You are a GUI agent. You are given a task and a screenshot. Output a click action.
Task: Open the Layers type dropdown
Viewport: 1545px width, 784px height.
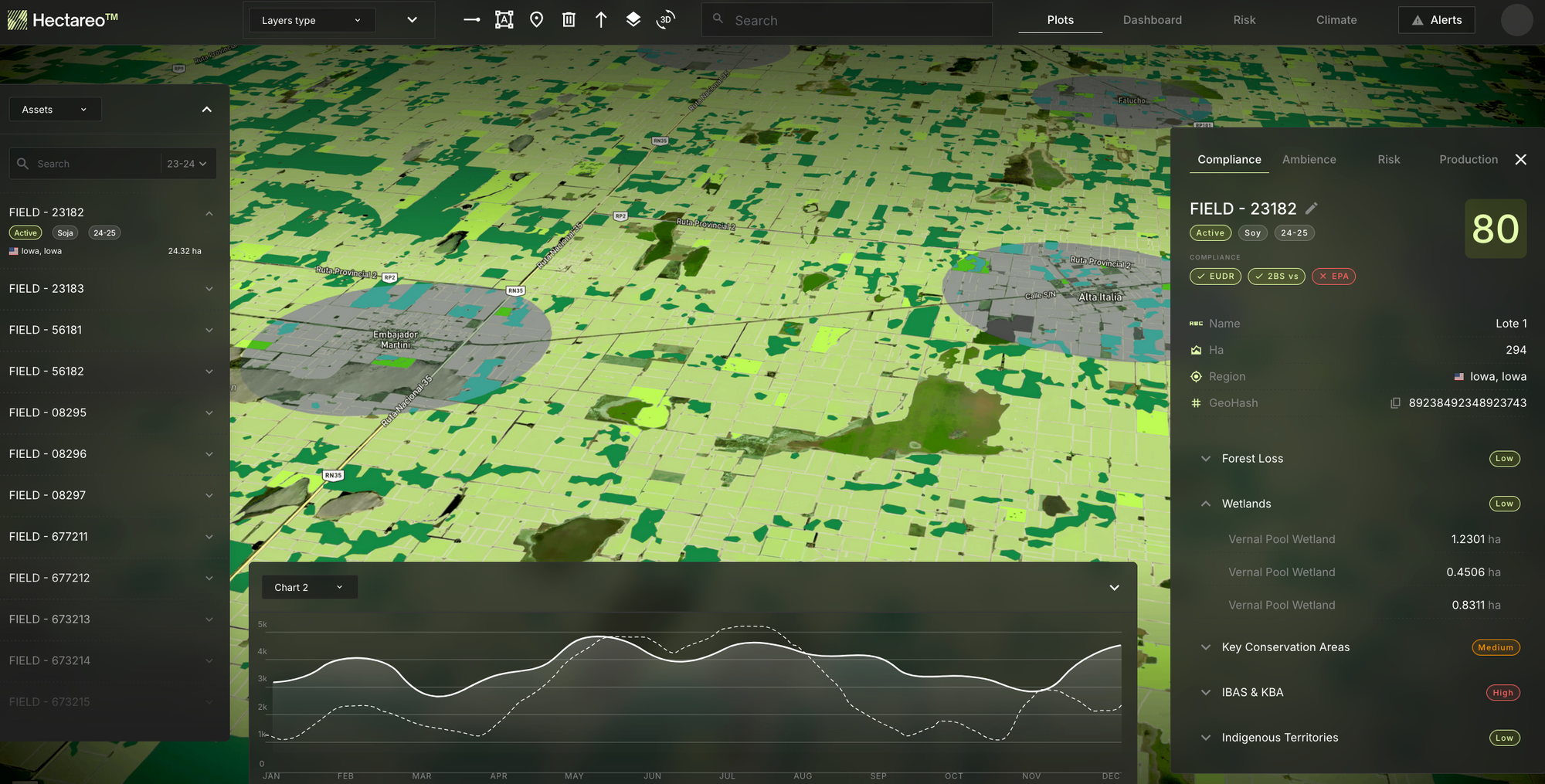pos(311,21)
